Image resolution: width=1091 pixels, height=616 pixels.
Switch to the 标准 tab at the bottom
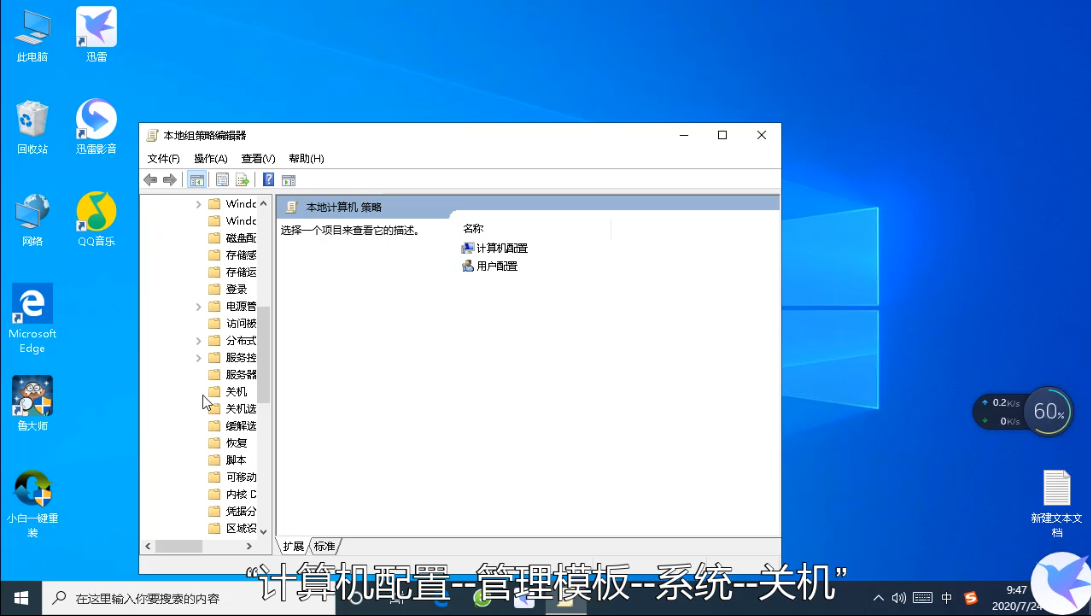[323, 545]
